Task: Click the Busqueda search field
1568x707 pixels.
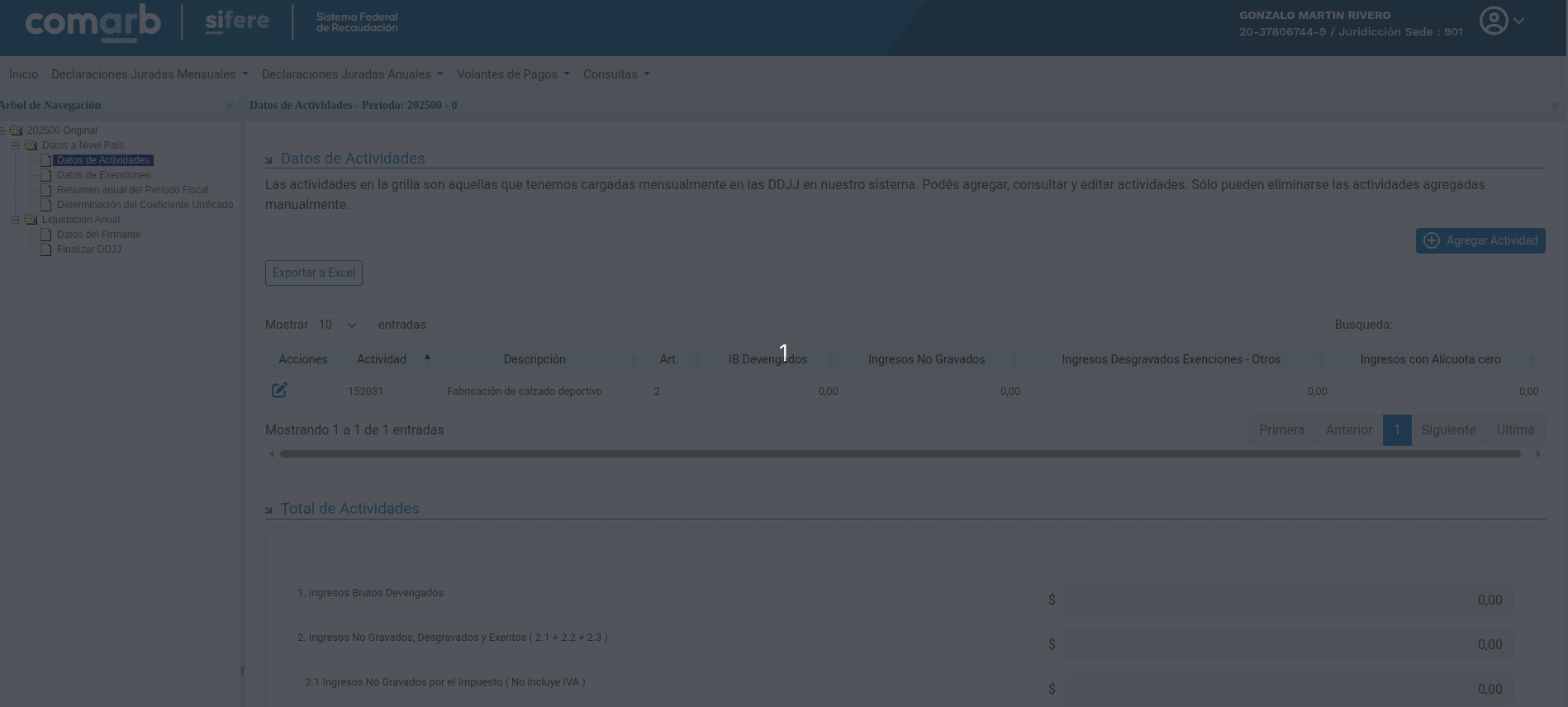Action: (x=1471, y=325)
